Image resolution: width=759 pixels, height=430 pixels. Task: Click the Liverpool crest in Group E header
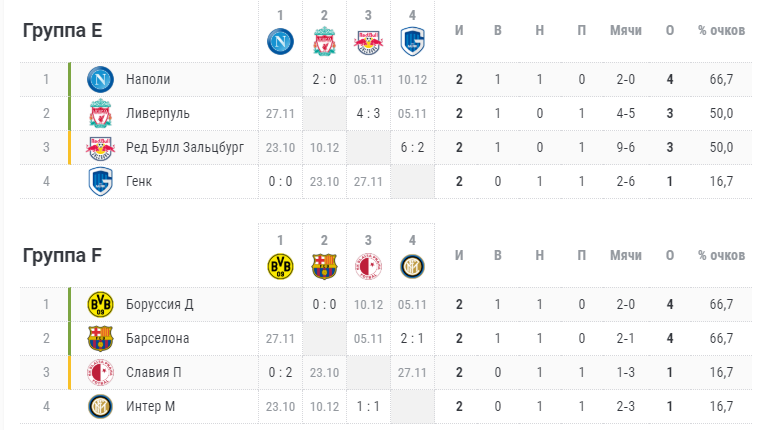[x=324, y=42]
